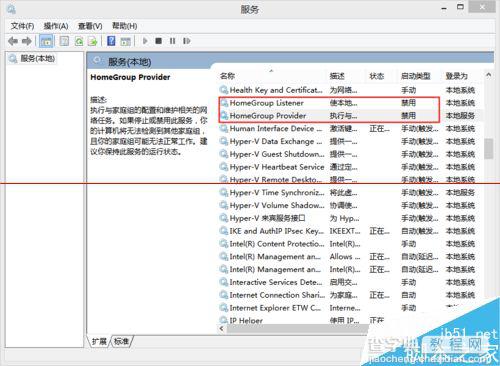Select the Hyper-V Guest Shutdown service

pyautogui.click(x=277, y=154)
